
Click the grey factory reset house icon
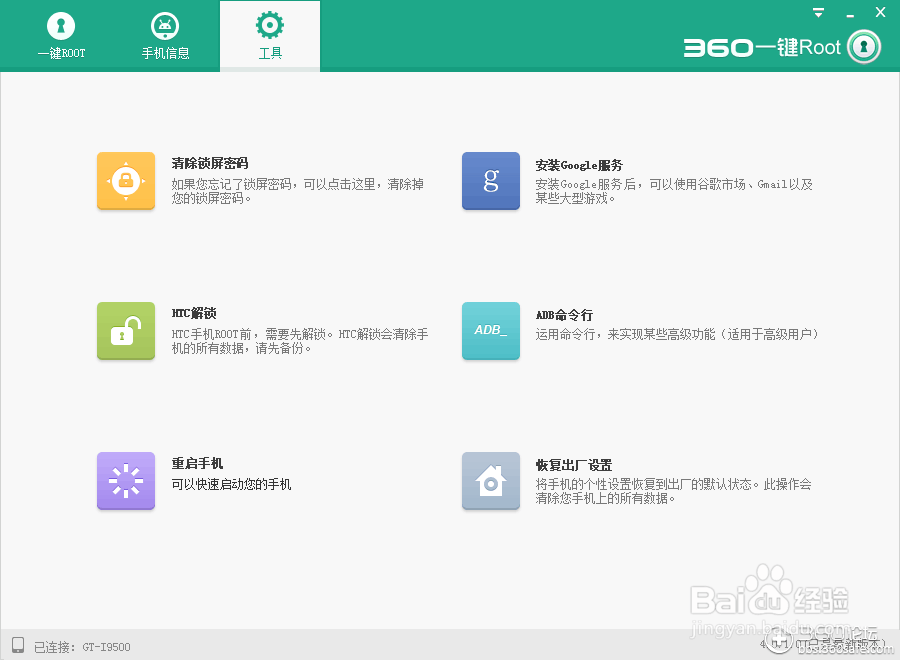click(491, 481)
